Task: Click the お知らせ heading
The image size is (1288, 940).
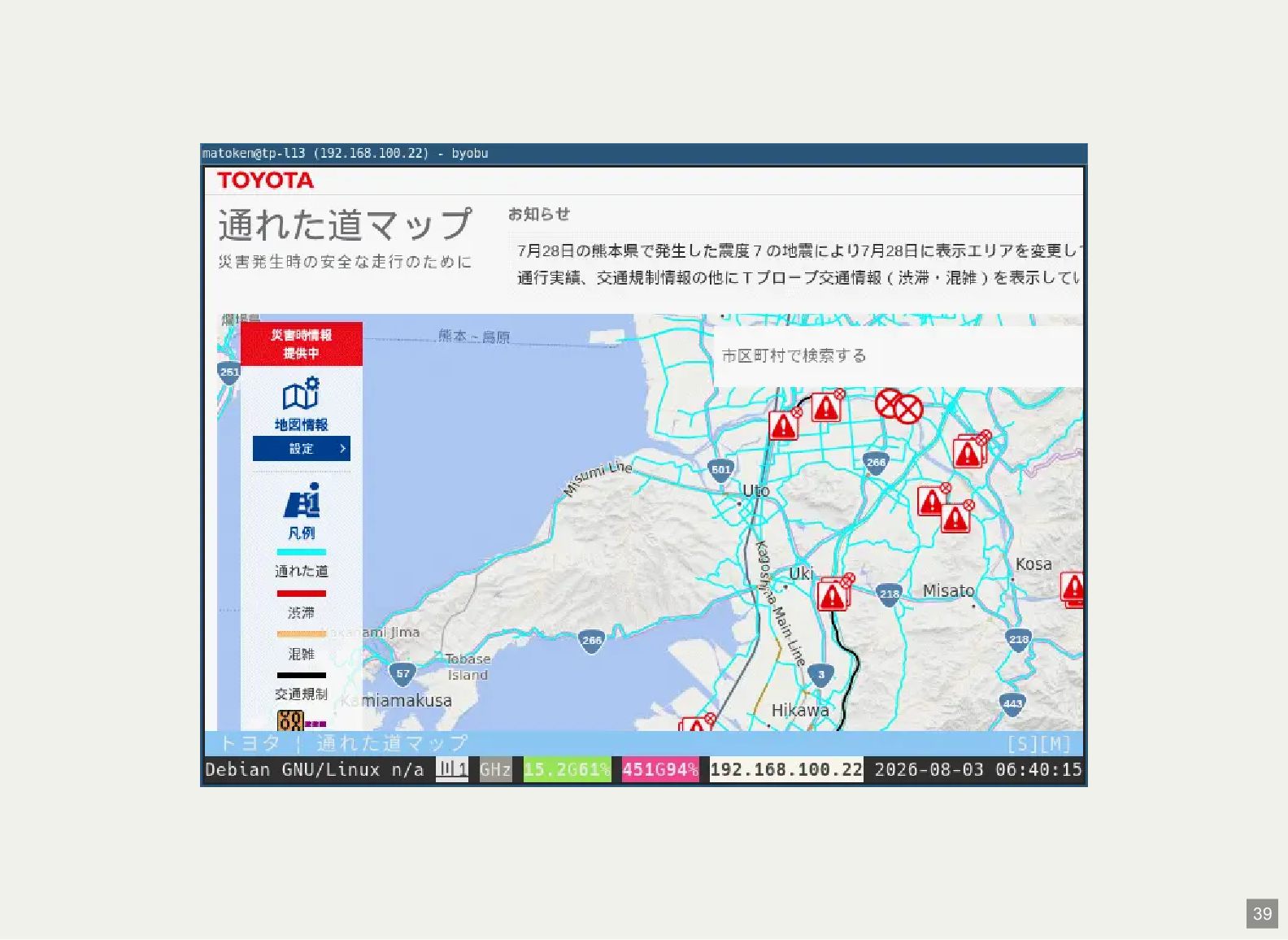Action: (539, 214)
